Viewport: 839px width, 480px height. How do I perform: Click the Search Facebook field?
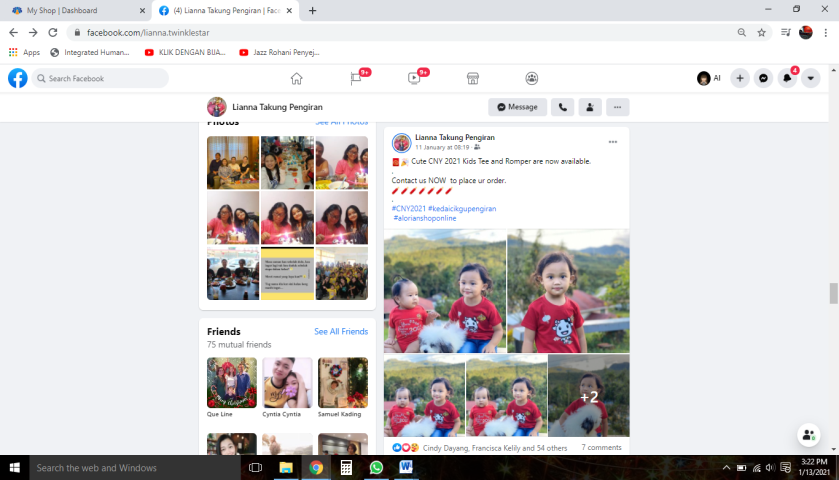100,78
